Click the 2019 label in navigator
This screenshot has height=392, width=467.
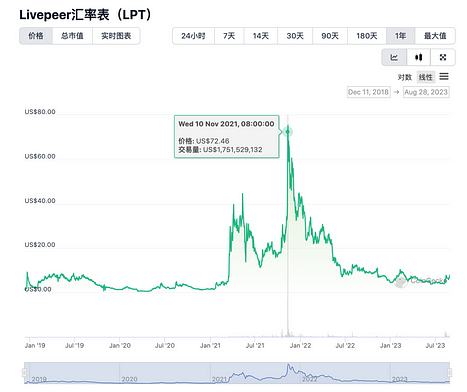39,379
